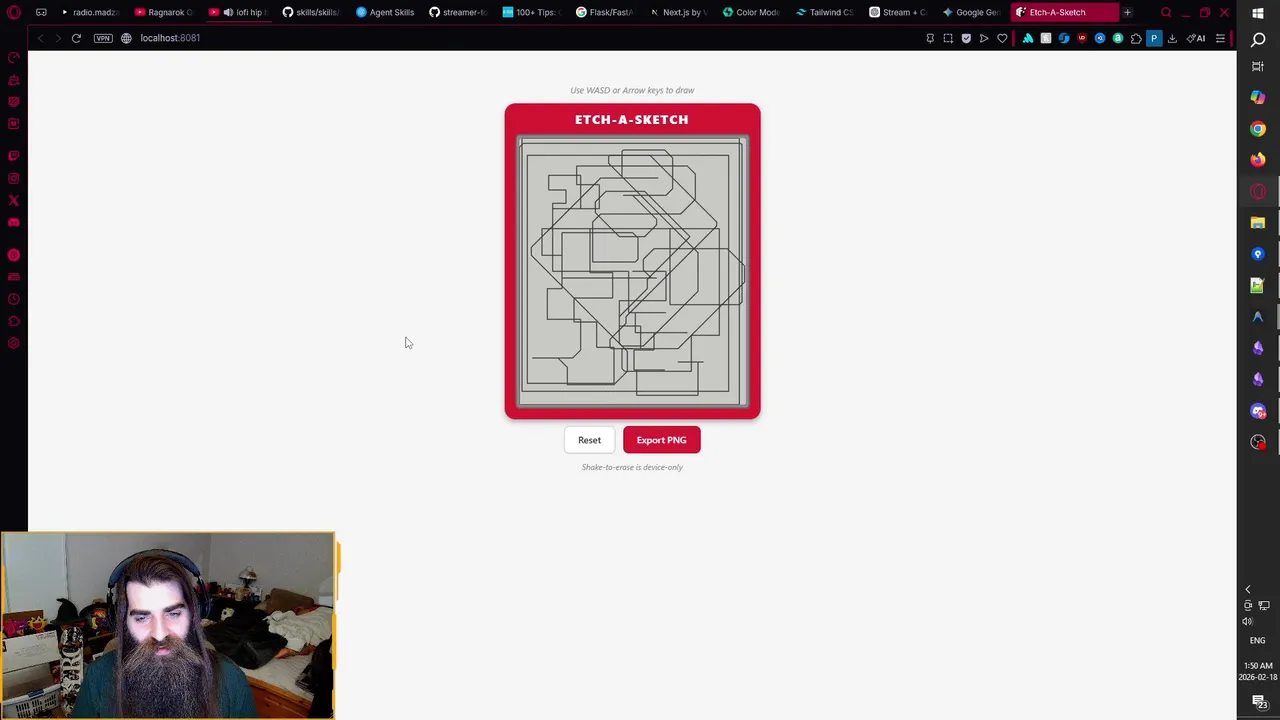Click the blue swirl extension icon

(1064, 38)
